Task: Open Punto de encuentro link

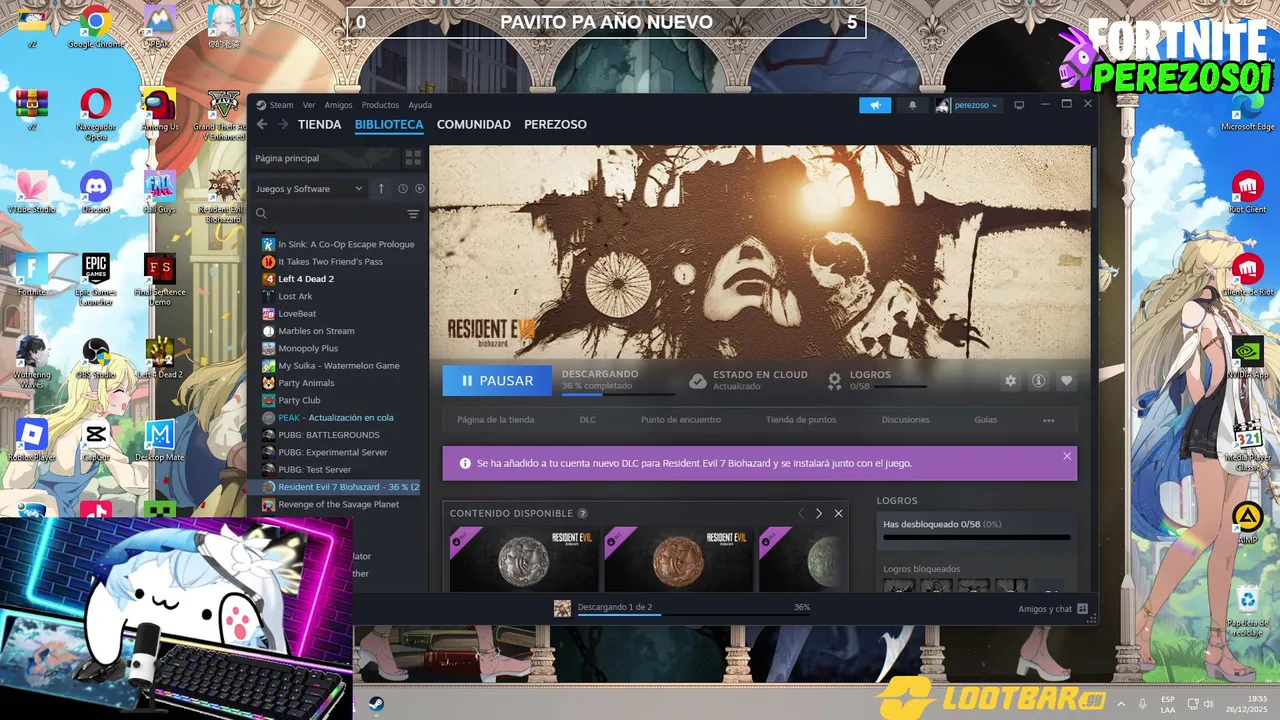Action: [681, 420]
